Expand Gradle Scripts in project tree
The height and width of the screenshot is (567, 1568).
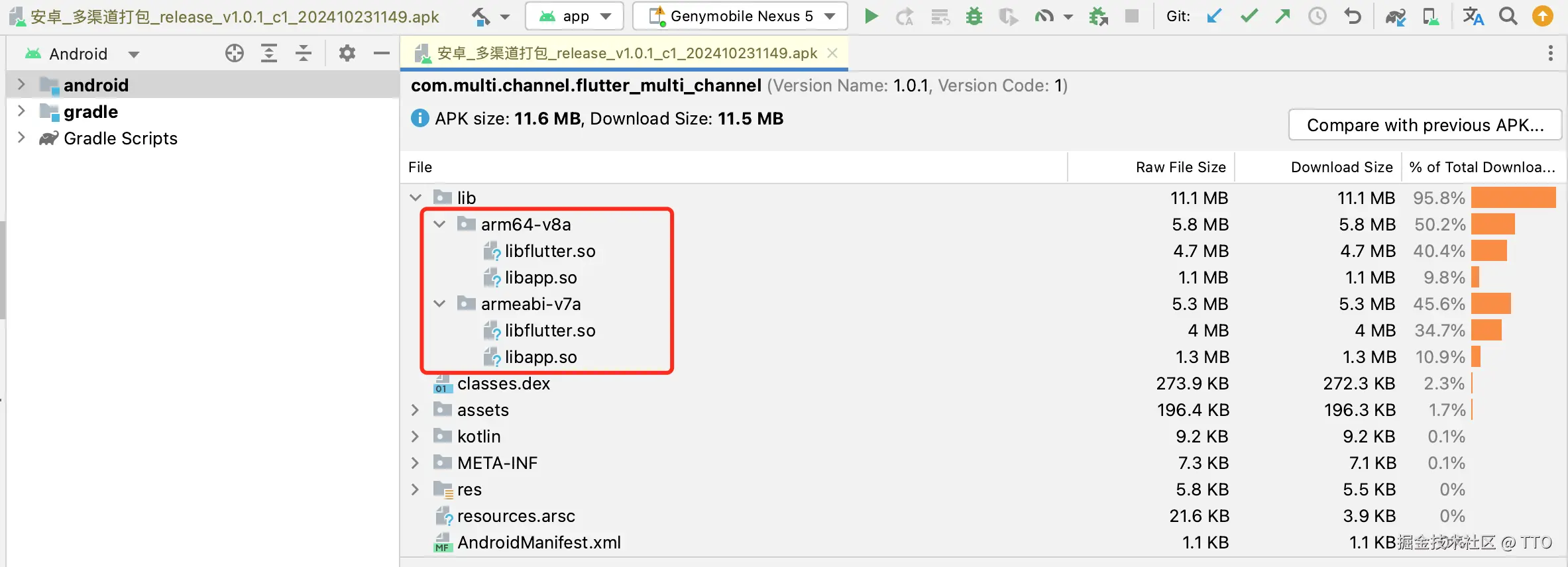point(21,137)
